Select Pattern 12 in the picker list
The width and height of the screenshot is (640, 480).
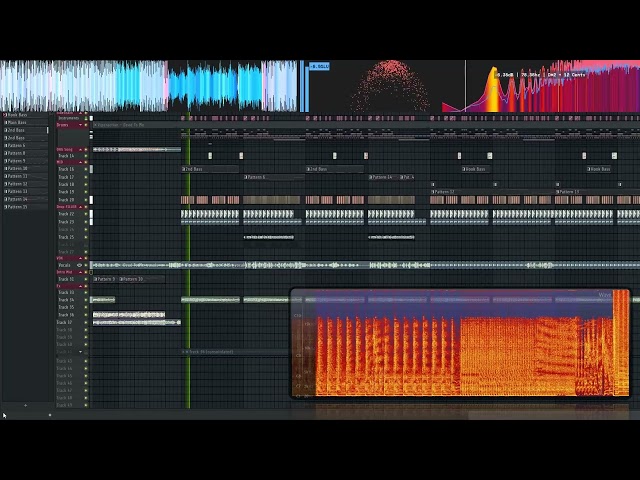click(25, 184)
